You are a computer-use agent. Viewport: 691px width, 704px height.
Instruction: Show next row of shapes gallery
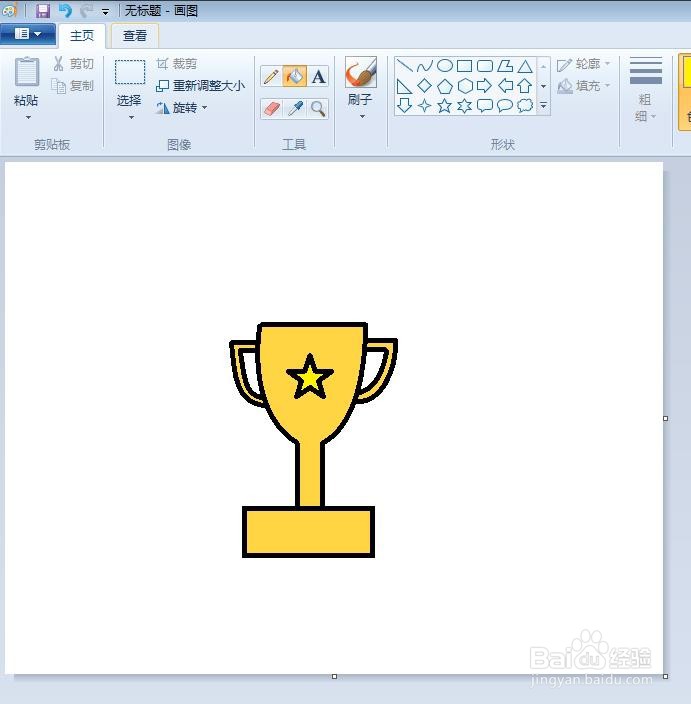point(544,86)
